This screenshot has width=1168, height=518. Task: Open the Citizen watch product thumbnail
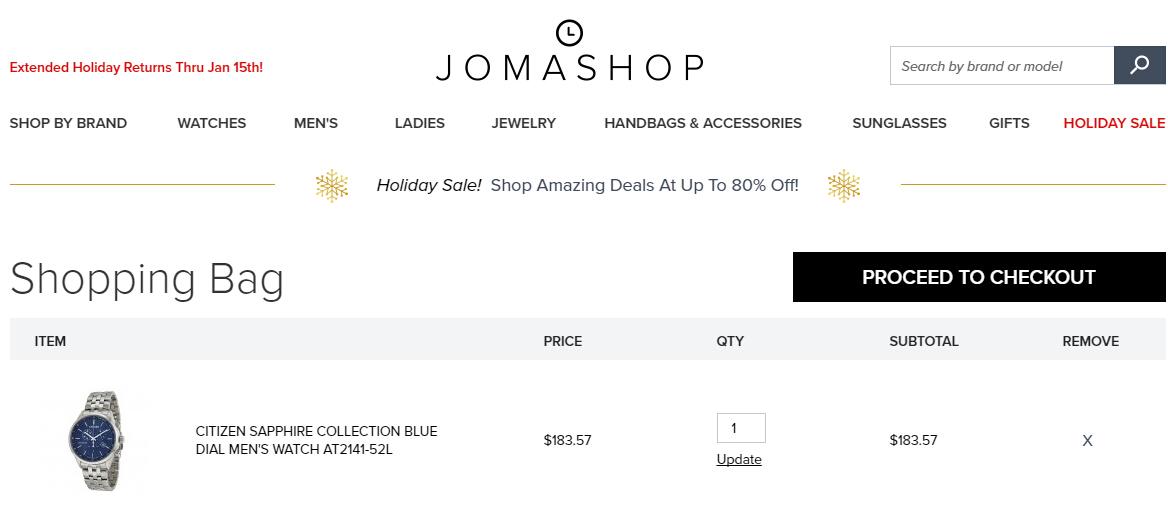click(x=97, y=440)
